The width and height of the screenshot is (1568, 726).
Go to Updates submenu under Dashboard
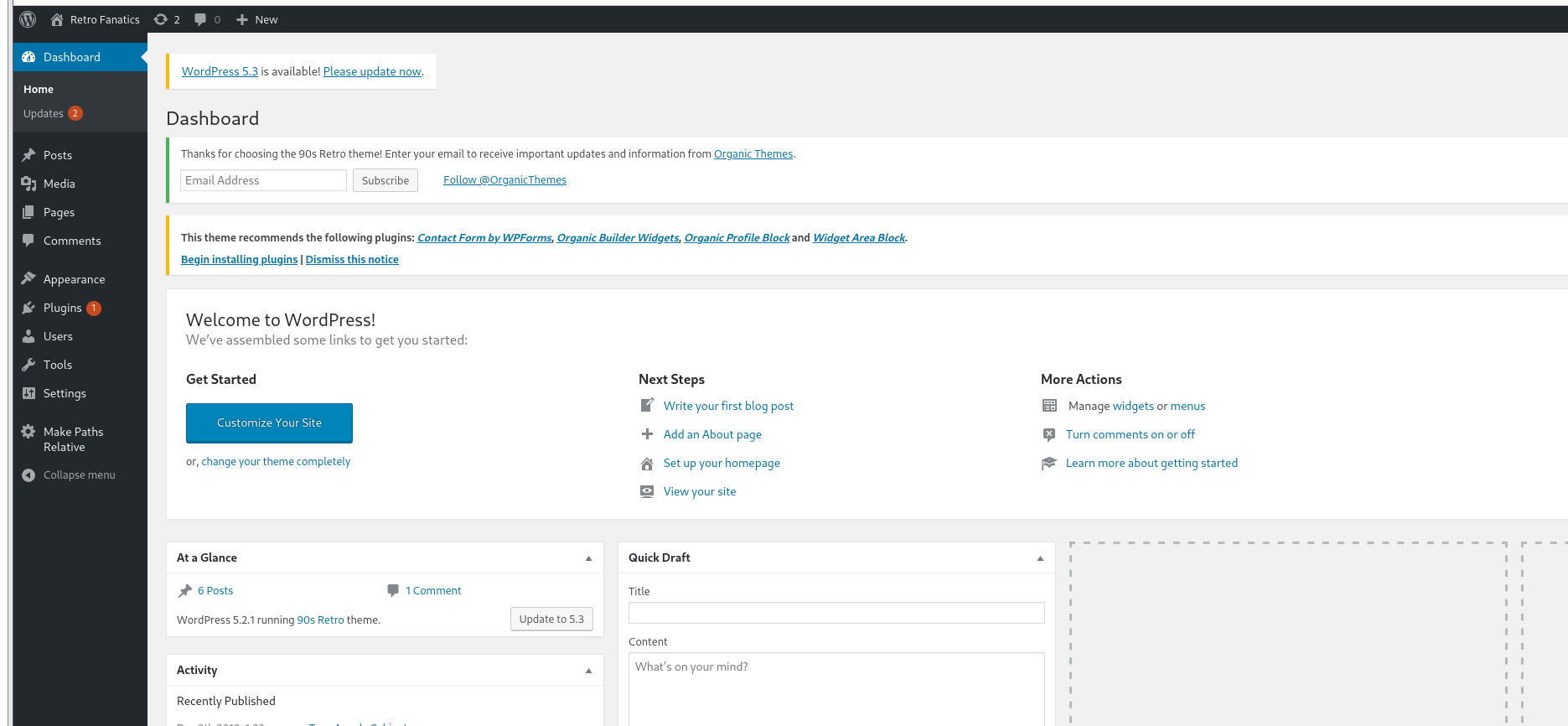click(44, 113)
